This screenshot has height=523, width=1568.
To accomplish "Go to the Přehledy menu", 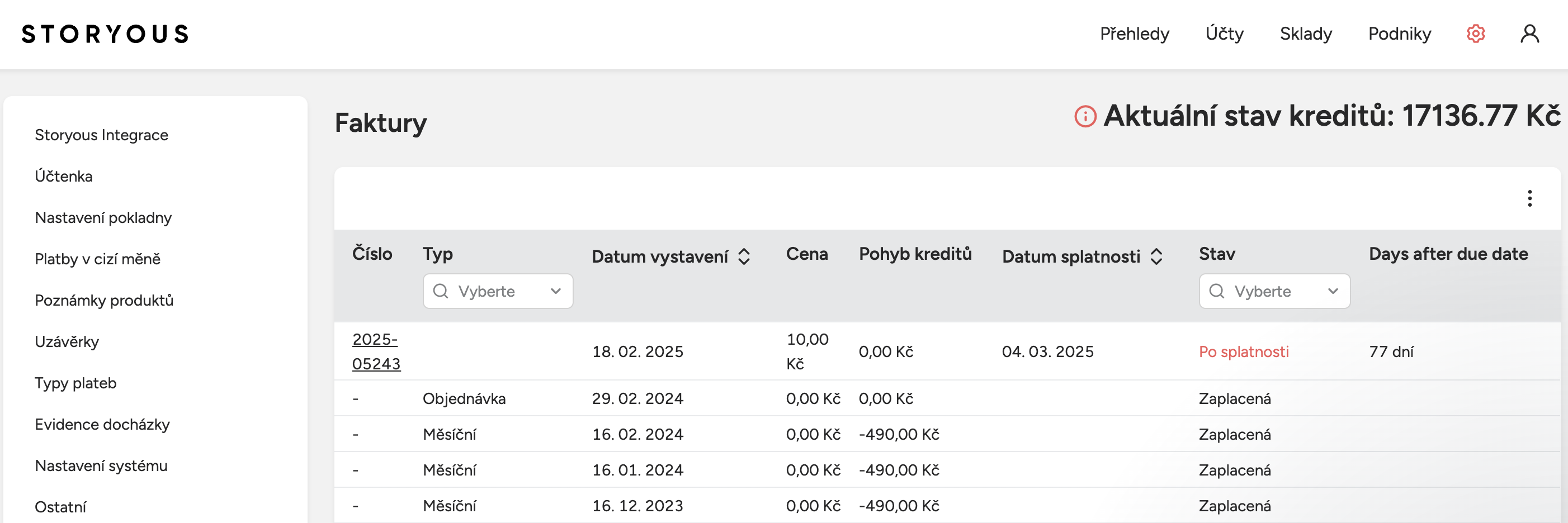I will tap(1135, 34).
